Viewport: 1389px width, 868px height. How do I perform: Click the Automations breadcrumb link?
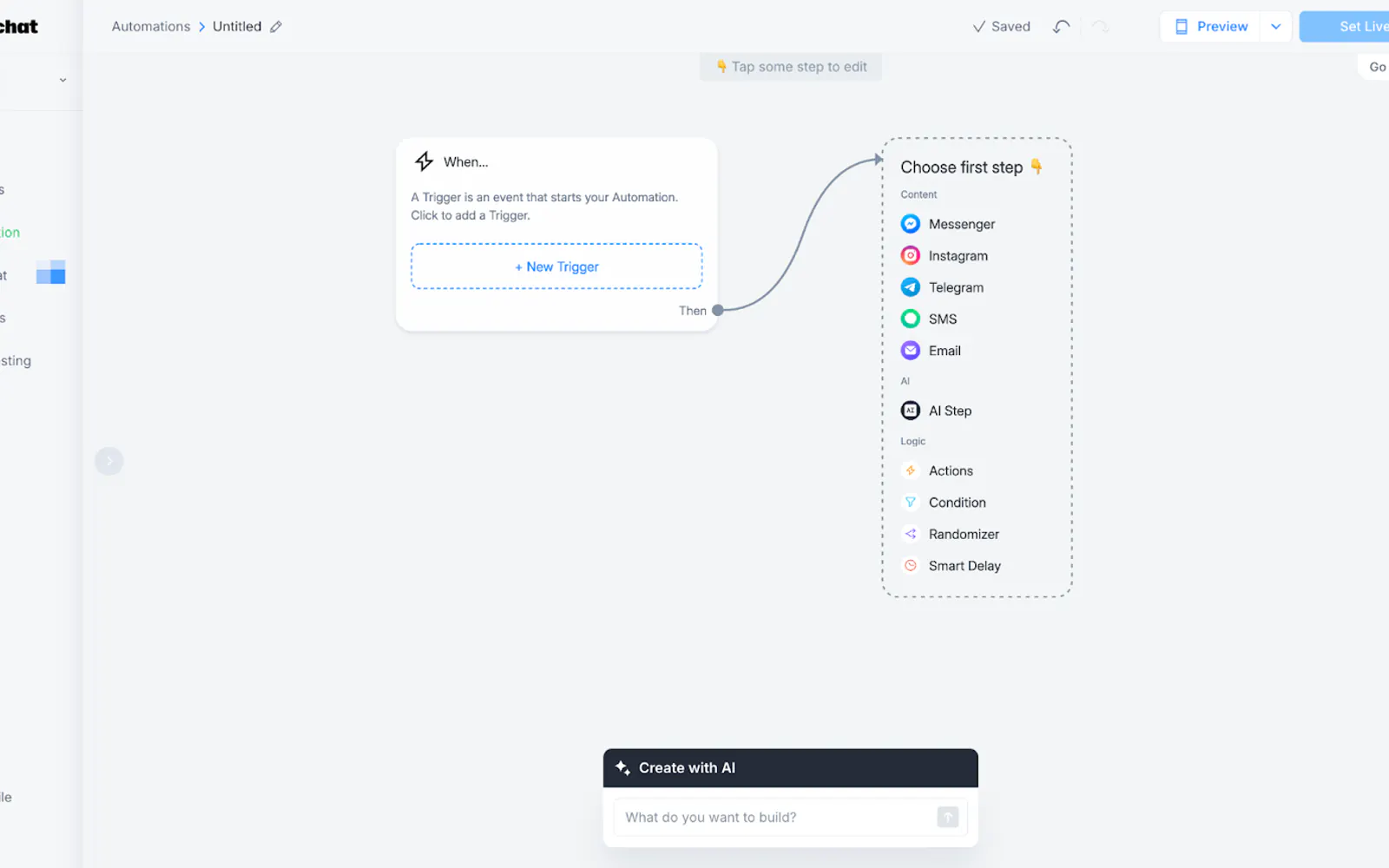[151, 27]
